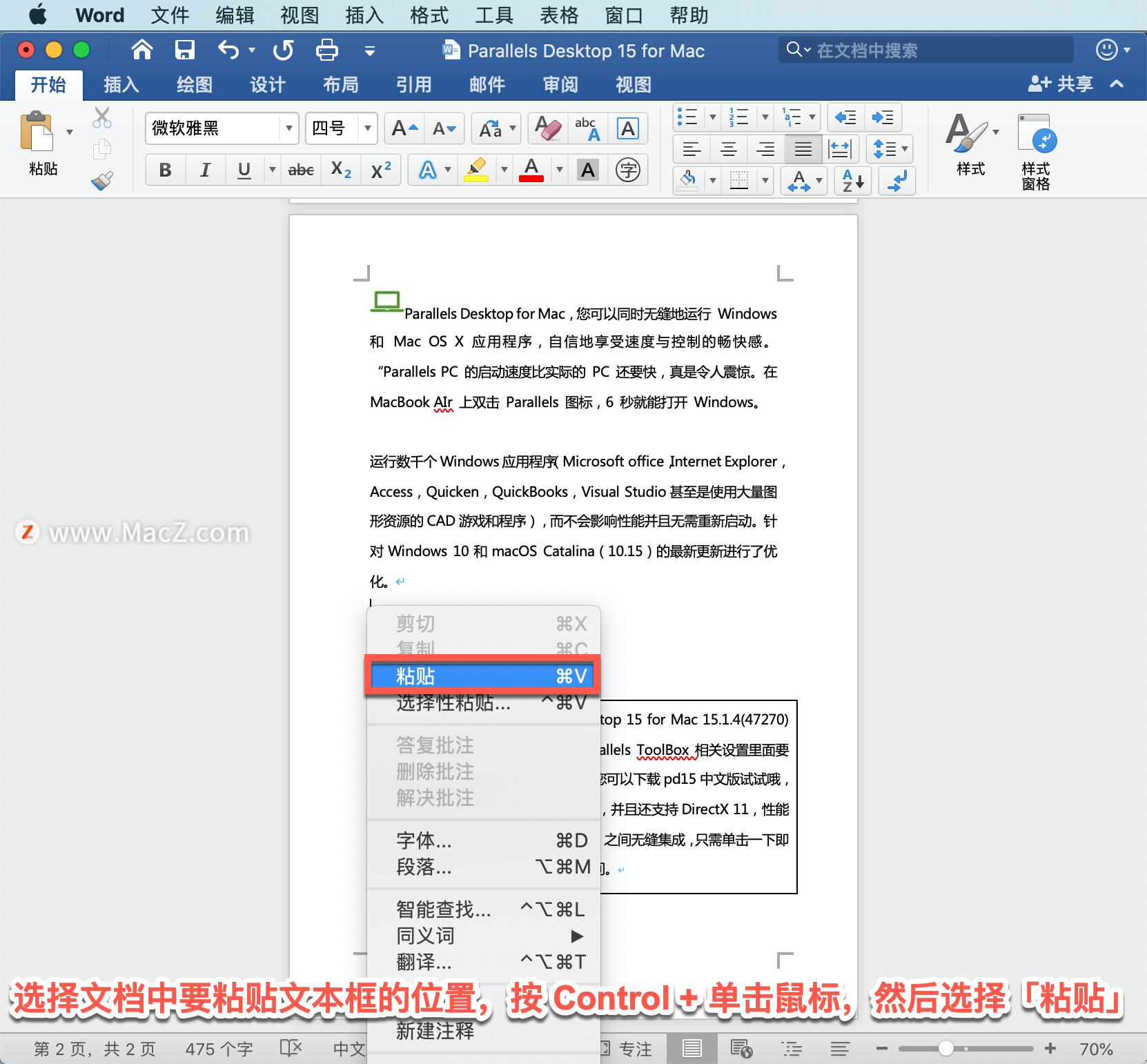
Task: Click the enclosed character 字 icon
Action: tap(628, 170)
